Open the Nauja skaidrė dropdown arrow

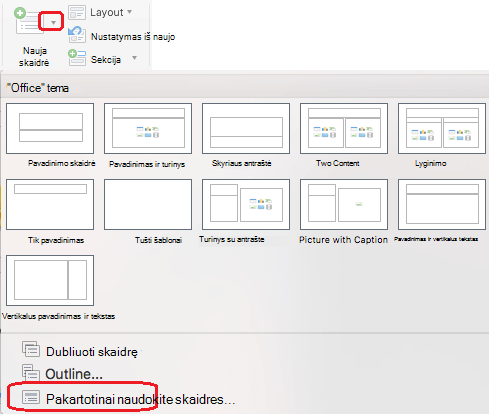[53, 23]
